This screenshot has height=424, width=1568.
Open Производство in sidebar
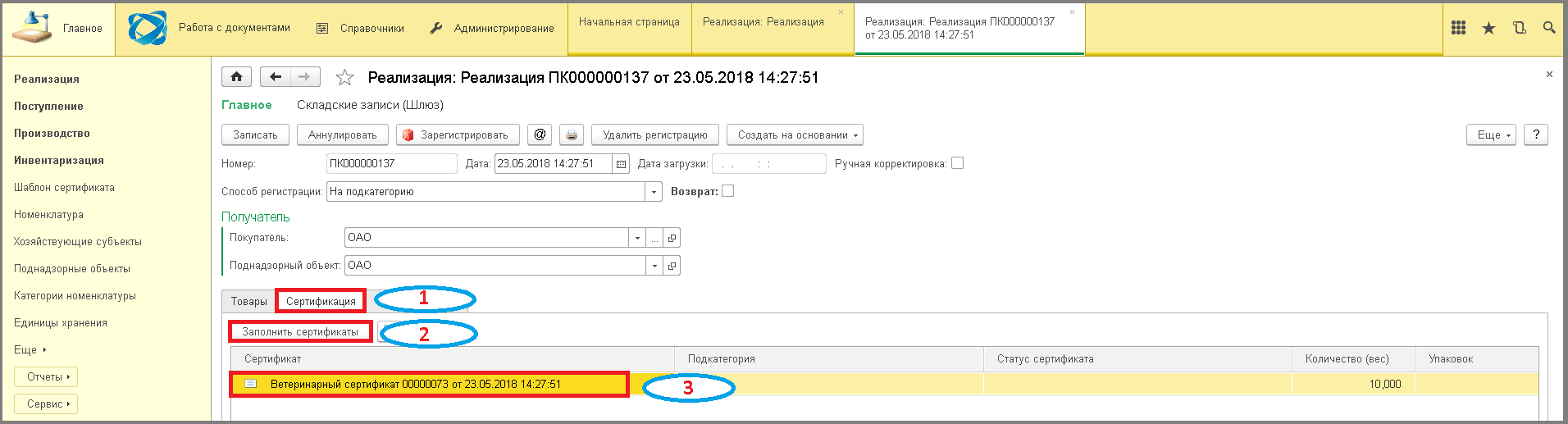pyautogui.click(x=52, y=134)
